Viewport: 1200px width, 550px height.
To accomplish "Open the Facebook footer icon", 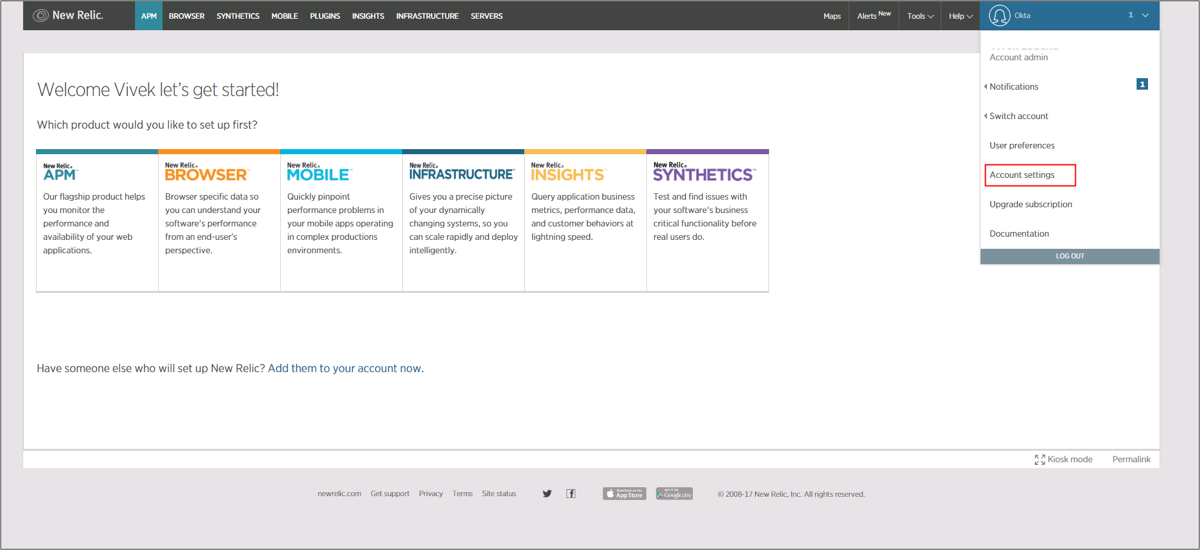I will (571, 494).
